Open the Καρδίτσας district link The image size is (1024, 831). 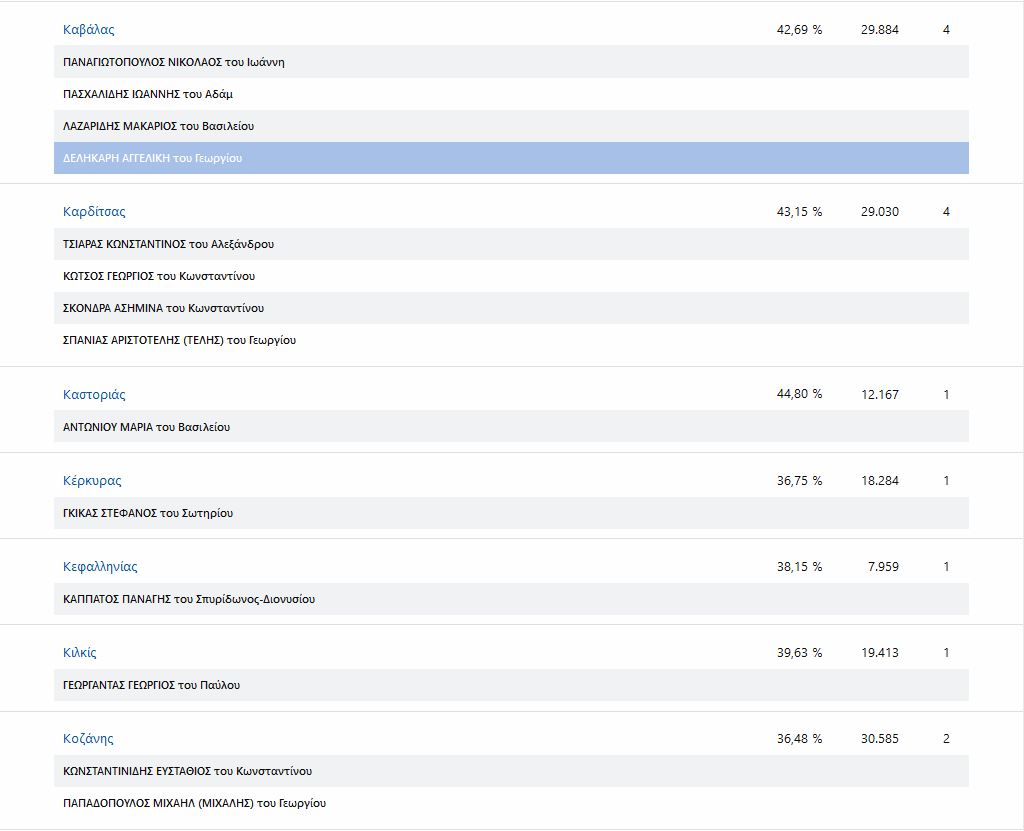pyautogui.click(x=94, y=212)
